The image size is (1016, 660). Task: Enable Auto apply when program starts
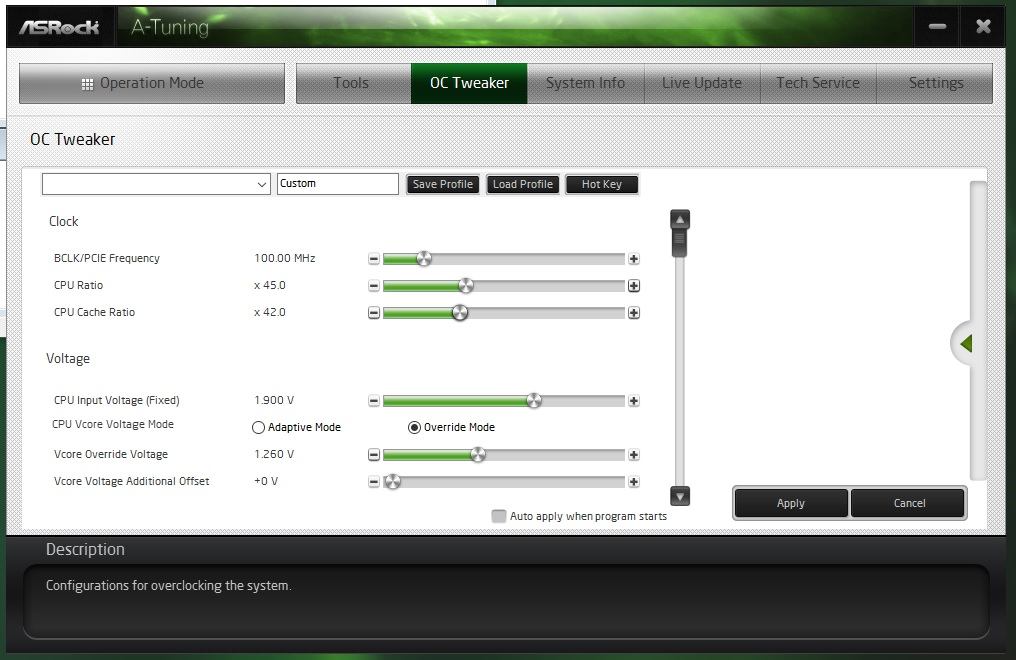click(x=498, y=516)
